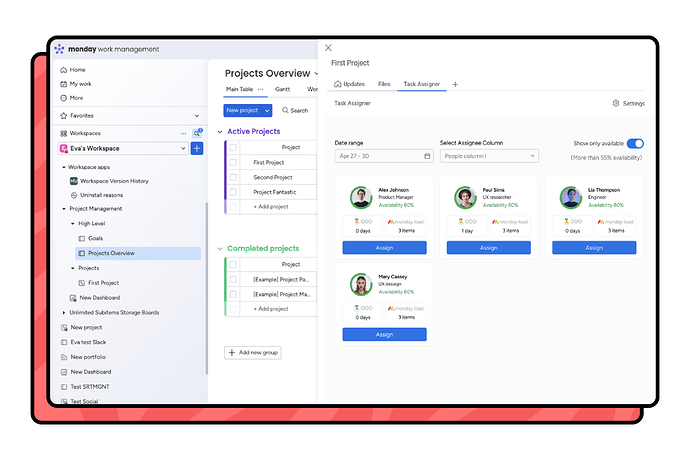Click the monday logo icon
The image size is (690, 460).
coord(59,49)
